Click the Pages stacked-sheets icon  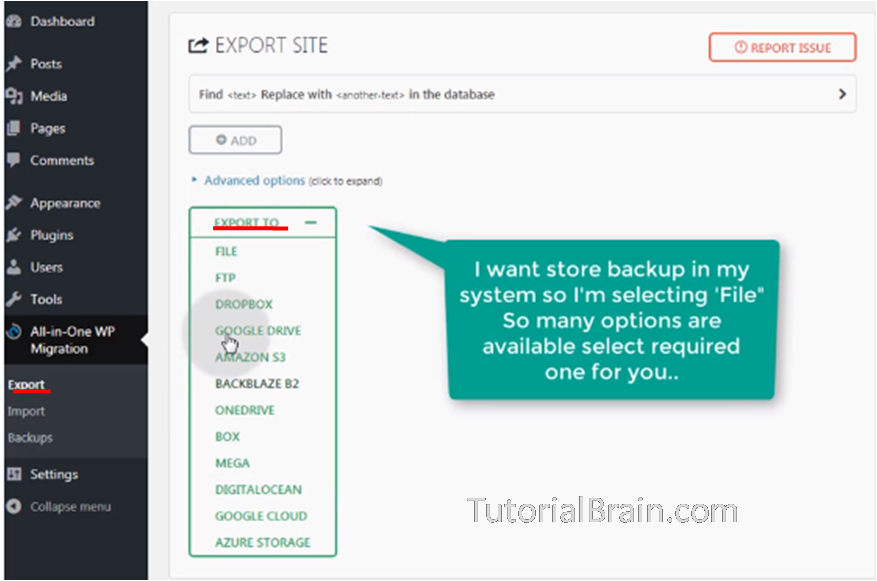[x=14, y=128]
